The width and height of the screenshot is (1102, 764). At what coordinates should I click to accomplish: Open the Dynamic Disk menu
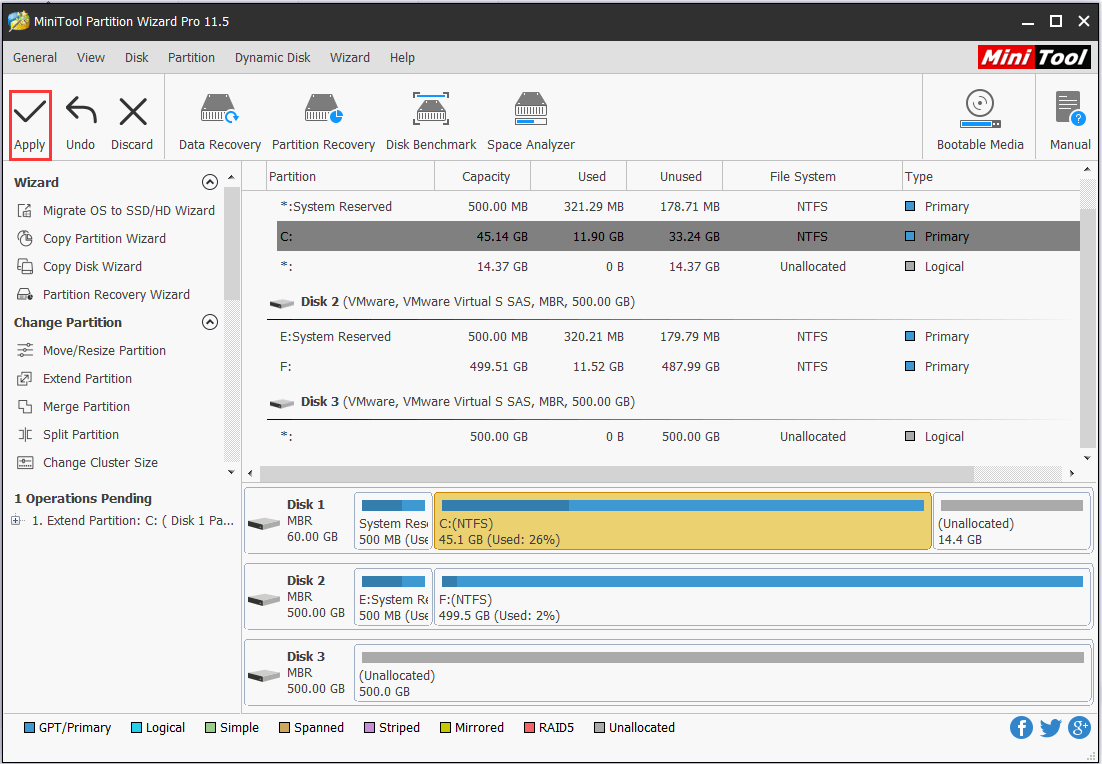(273, 58)
